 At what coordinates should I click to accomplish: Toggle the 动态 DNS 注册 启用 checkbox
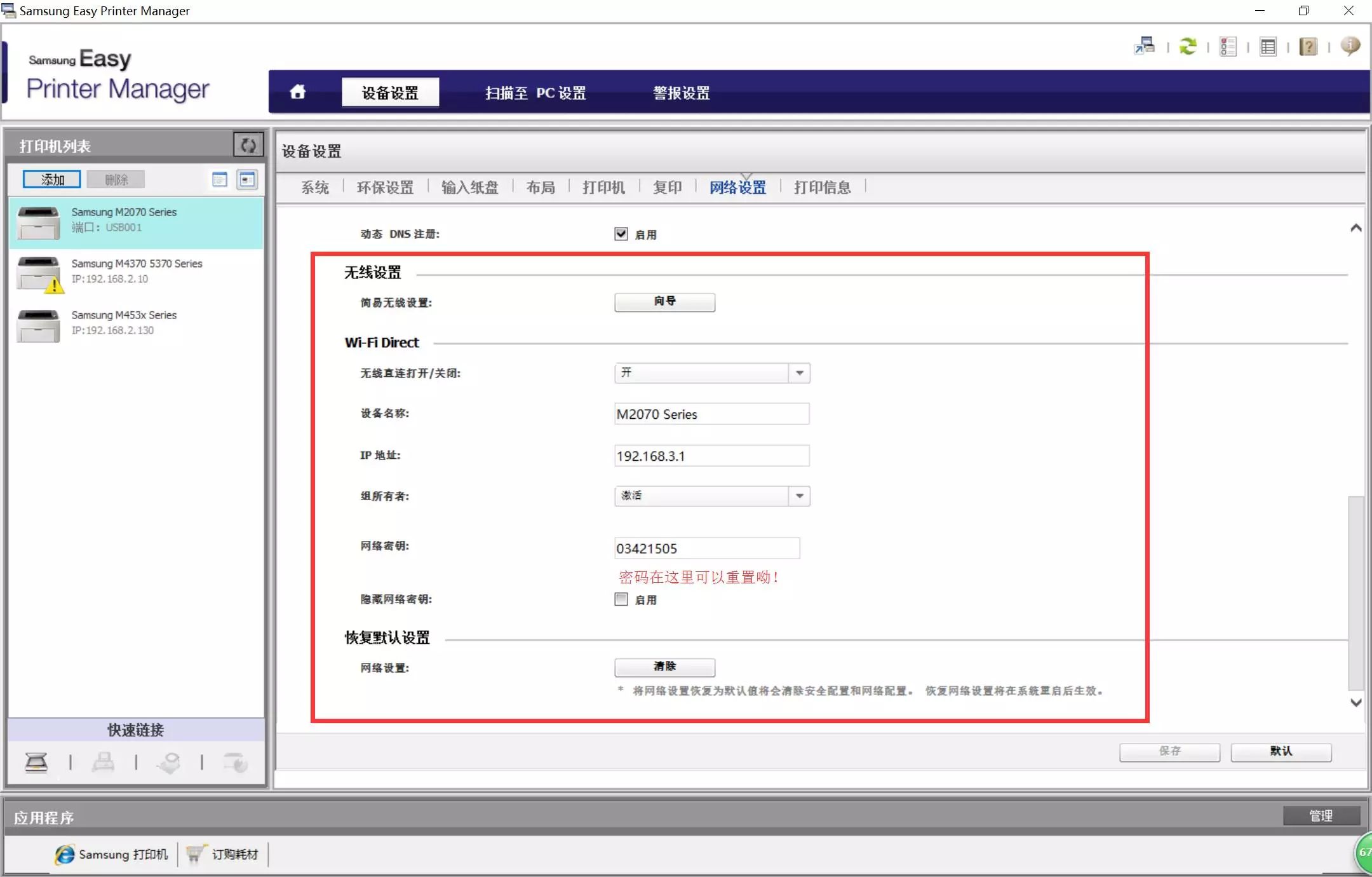click(x=621, y=233)
